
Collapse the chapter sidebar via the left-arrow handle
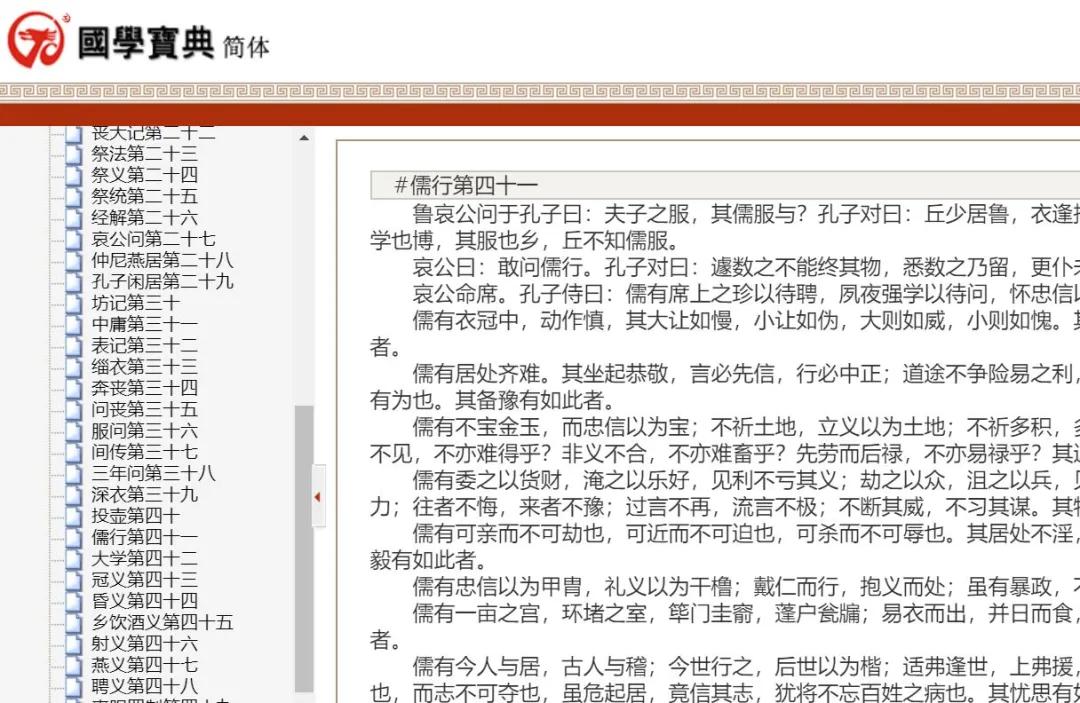pyautogui.click(x=317, y=495)
